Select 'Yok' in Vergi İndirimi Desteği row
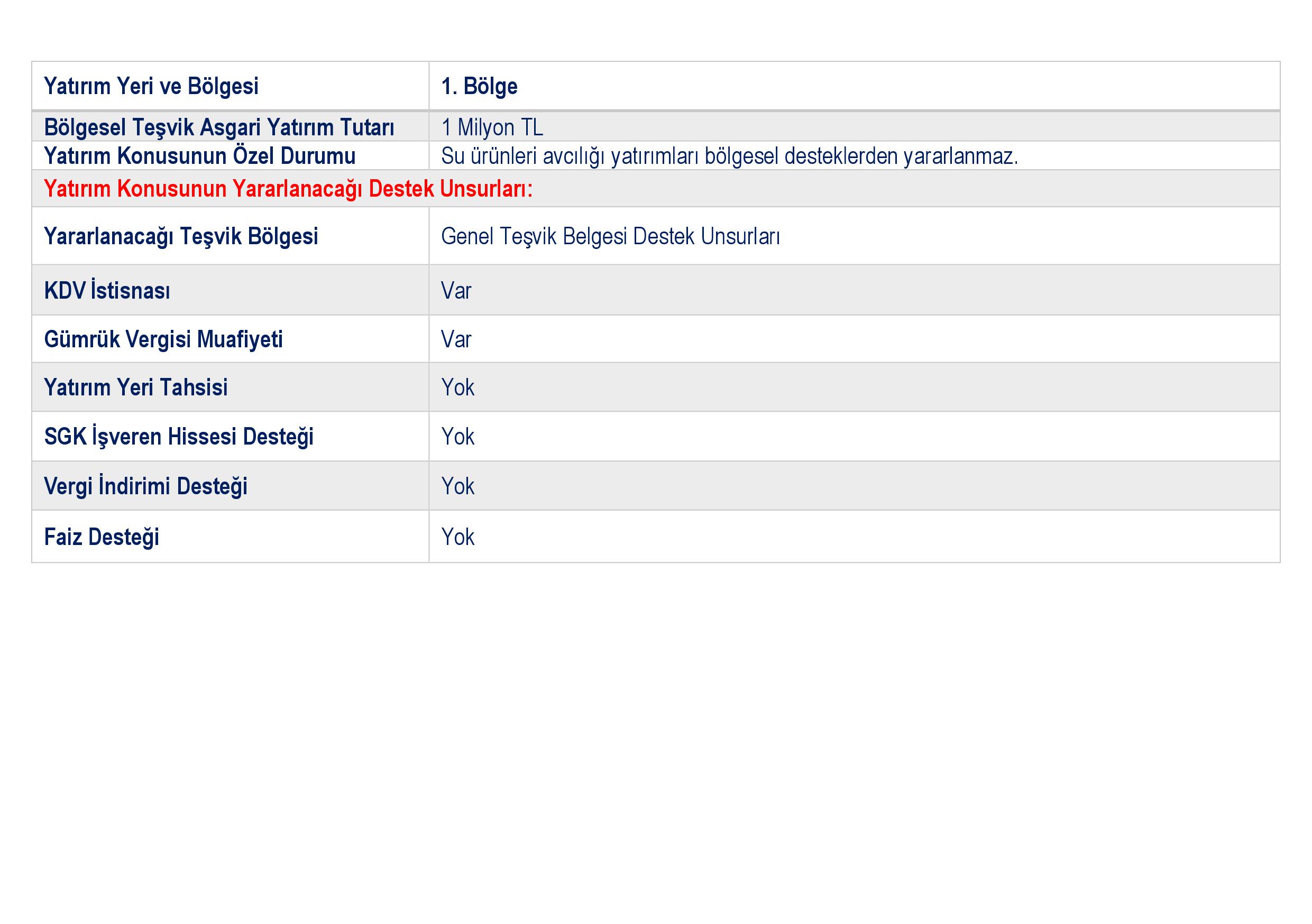The height and width of the screenshot is (924, 1312). [458, 486]
